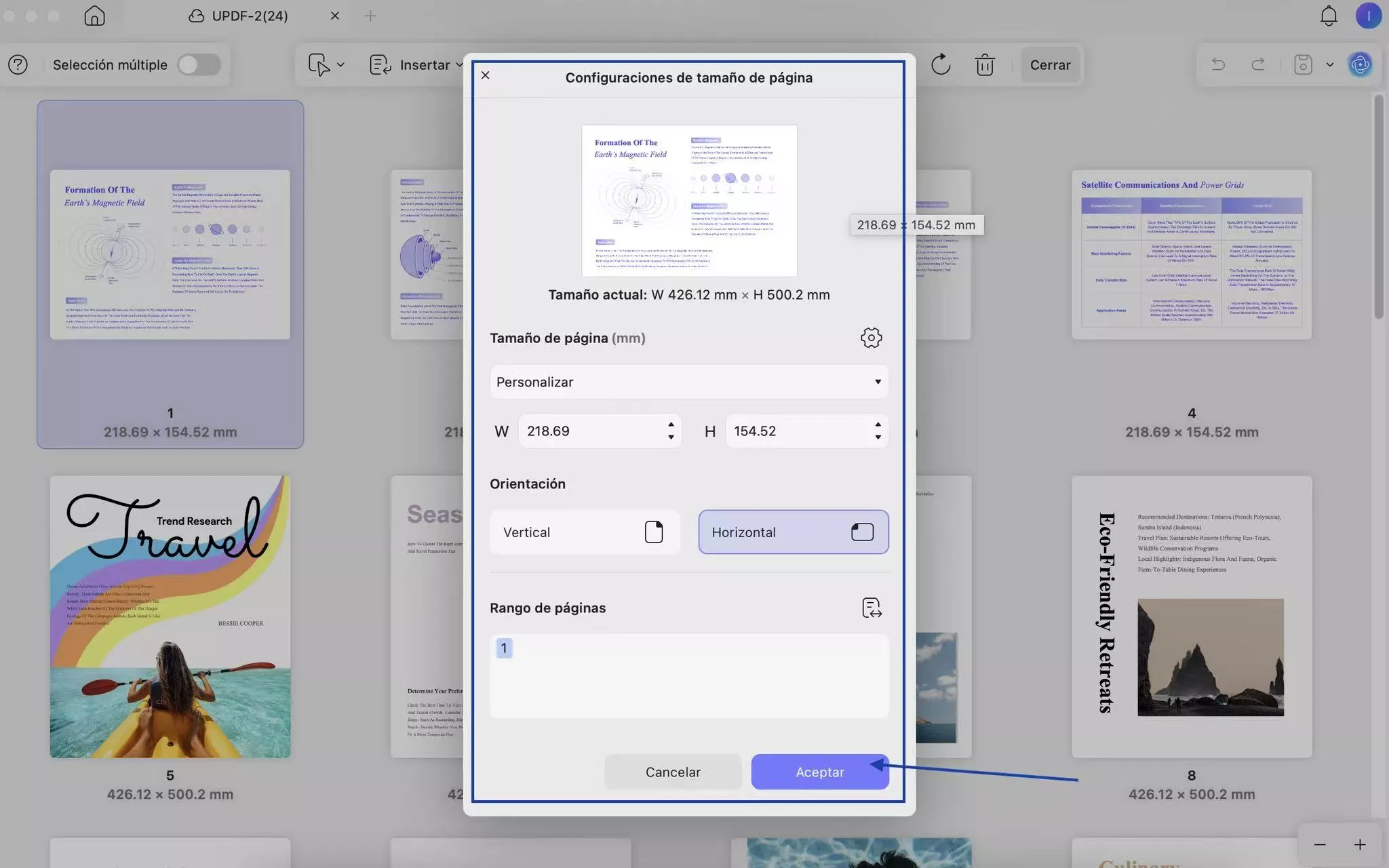The width and height of the screenshot is (1389, 868).
Task: Open a new tab with plus
Action: pyautogui.click(x=370, y=16)
